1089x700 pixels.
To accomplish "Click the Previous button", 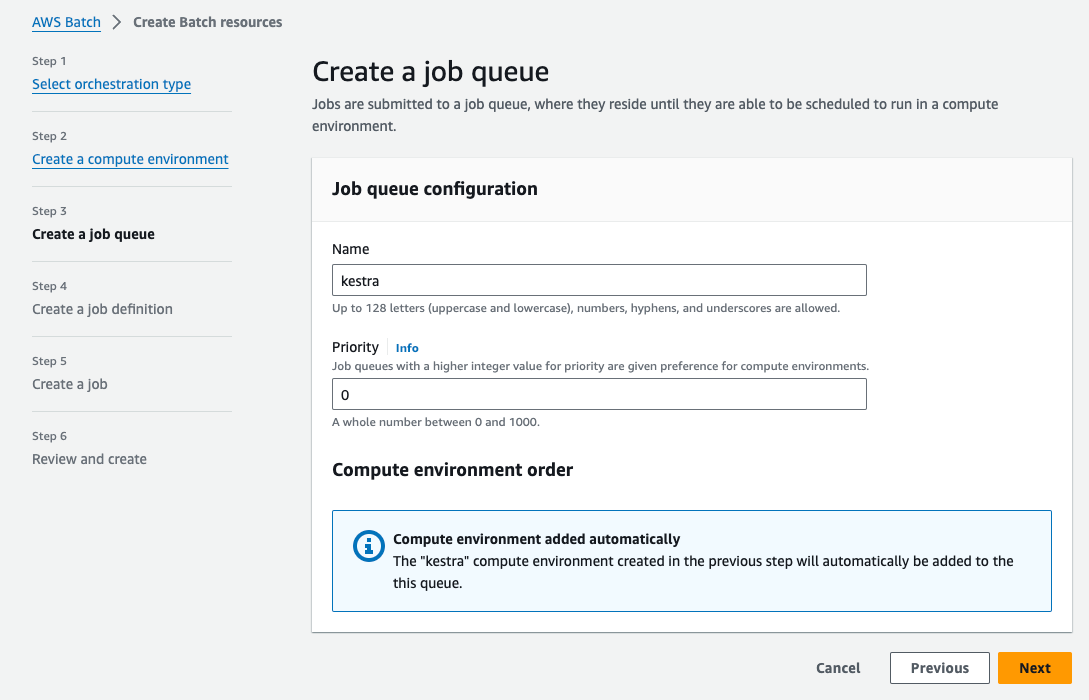I will (x=939, y=668).
